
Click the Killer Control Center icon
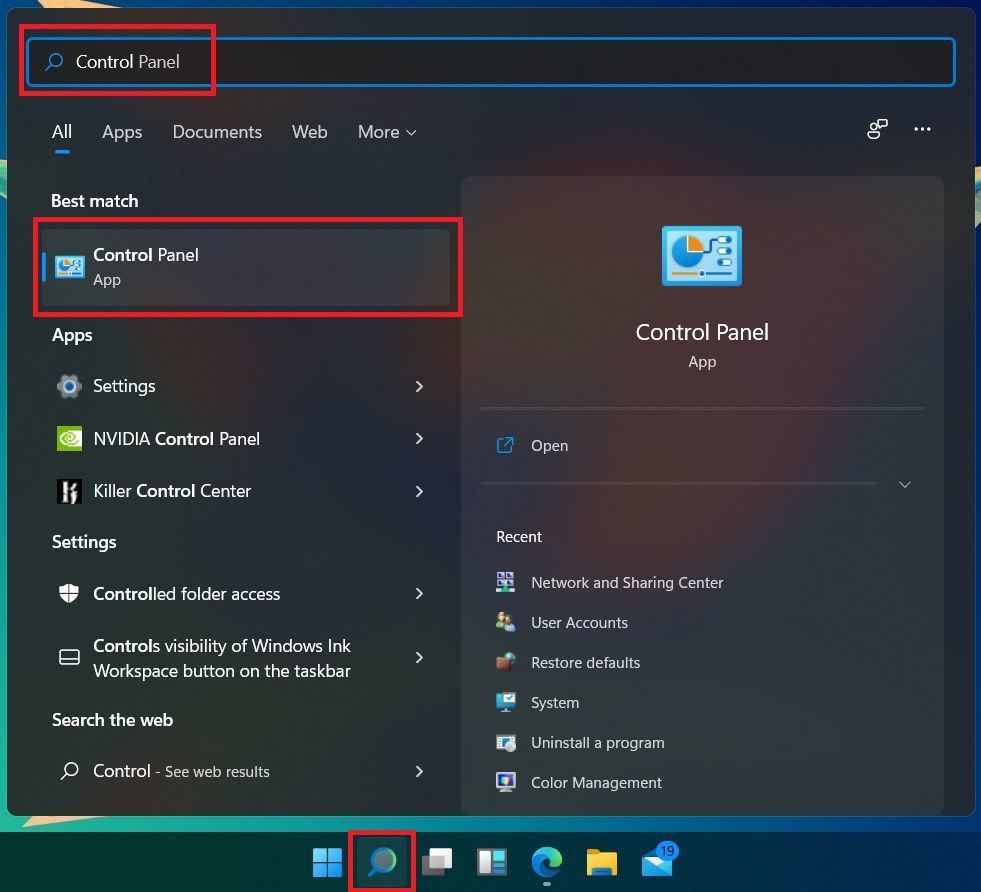[x=69, y=491]
